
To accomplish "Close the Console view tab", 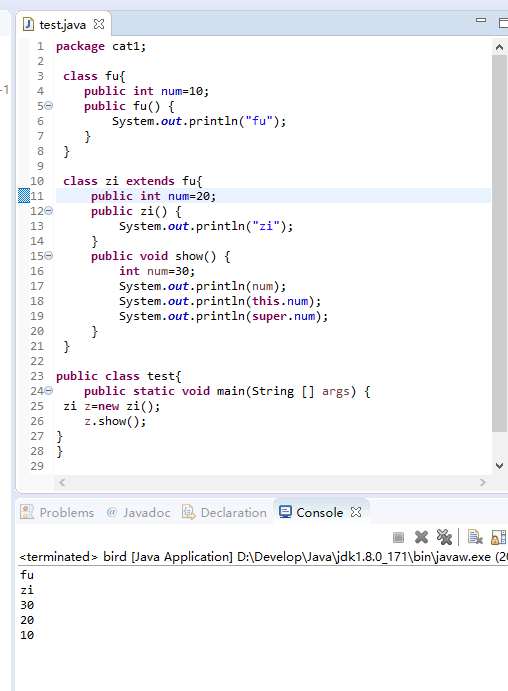I will click(356, 512).
